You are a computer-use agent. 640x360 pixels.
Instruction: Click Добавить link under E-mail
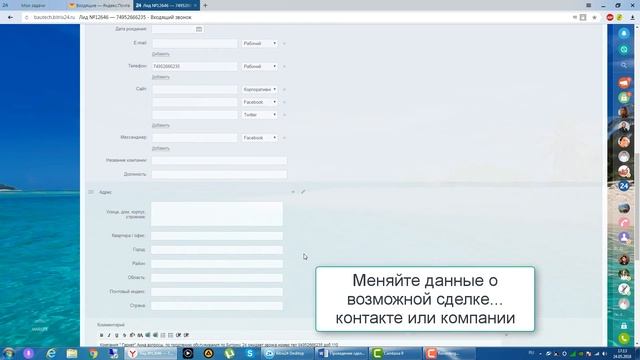point(160,54)
